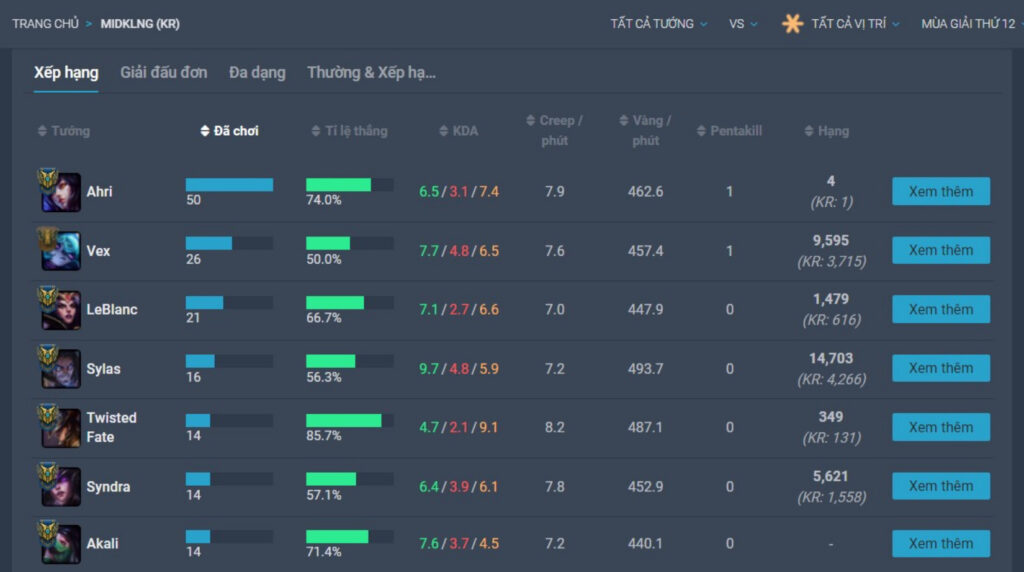Expand the VS dropdown
Viewport: 1024px width, 572px height.
[743, 24]
